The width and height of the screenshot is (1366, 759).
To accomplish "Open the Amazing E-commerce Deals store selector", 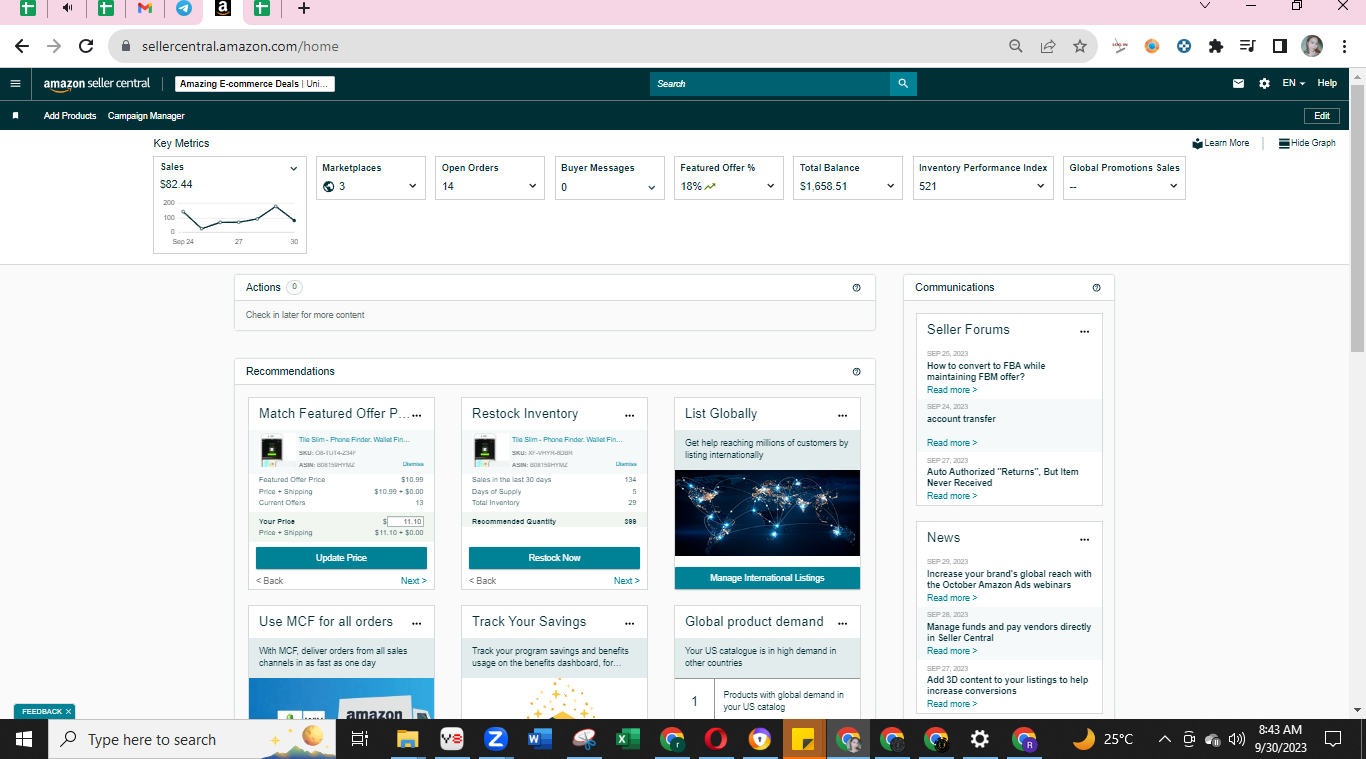I will [x=255, y=84].
